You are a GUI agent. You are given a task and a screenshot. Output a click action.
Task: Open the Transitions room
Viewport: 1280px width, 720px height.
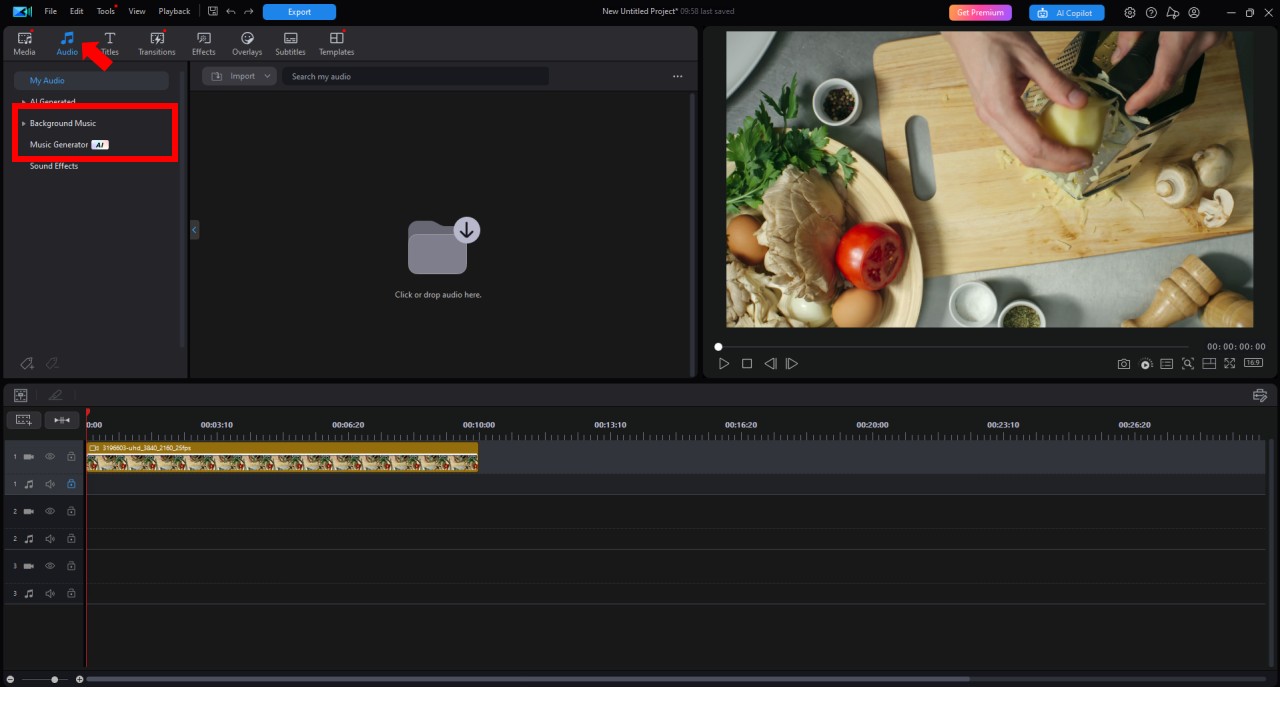[x=157, y=43]
